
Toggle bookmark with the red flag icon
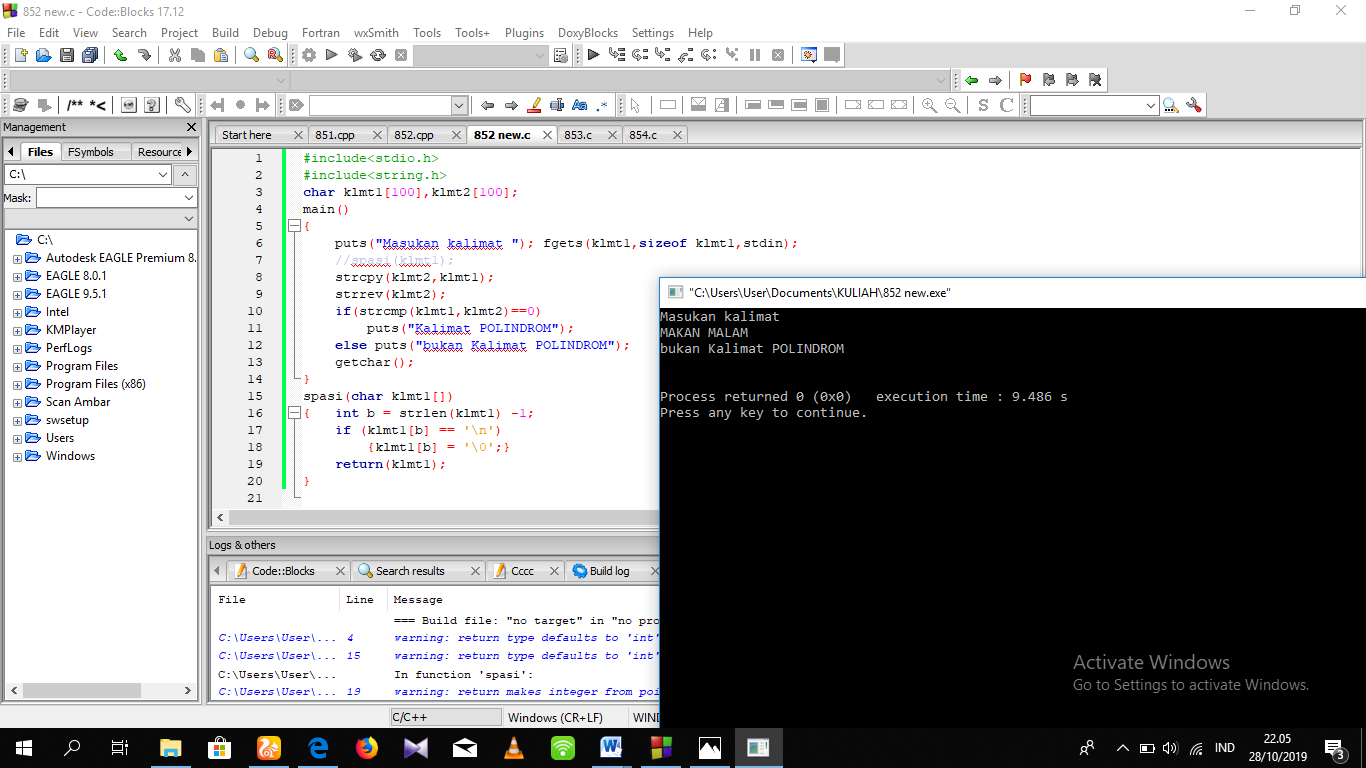pyautogui.click(x=1025, y=80)
